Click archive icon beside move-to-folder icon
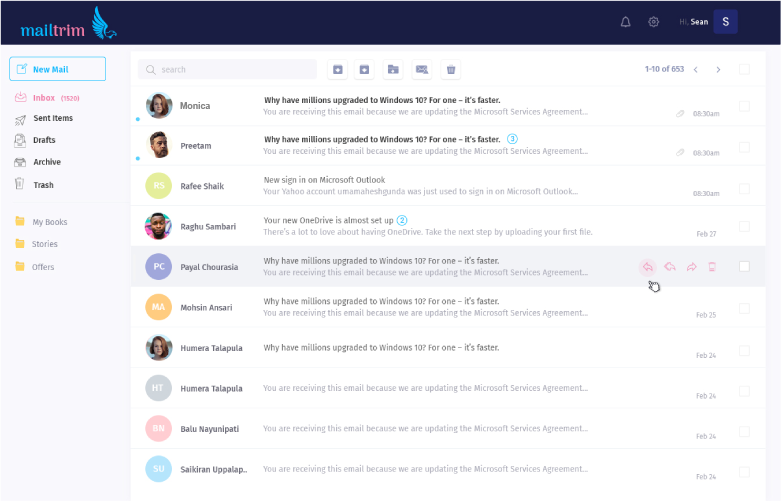The image size is (781, 501). point(364,69)
